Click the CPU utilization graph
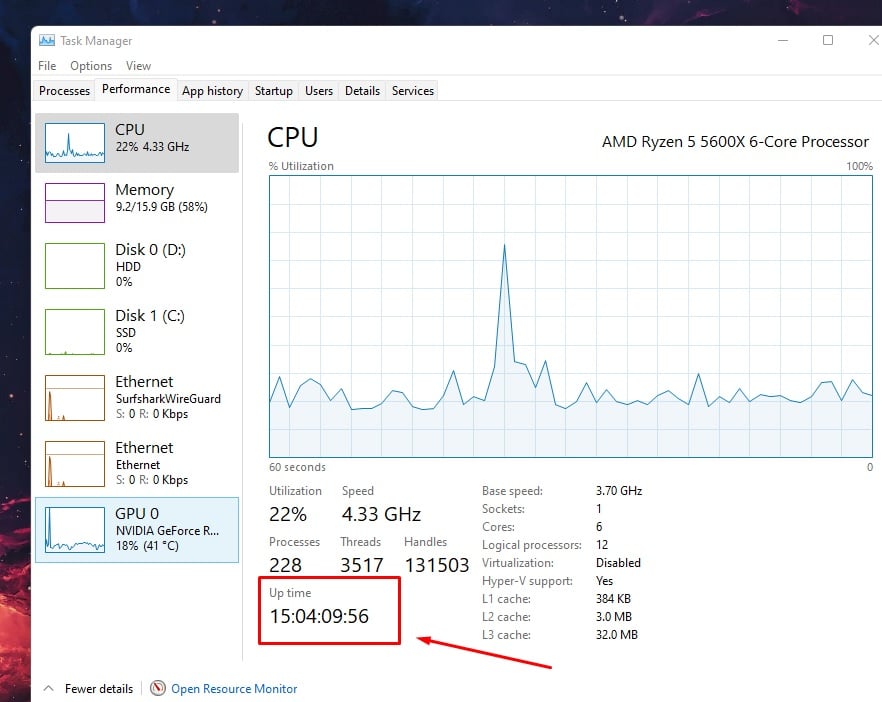This screenshot has height=702, width=882. click(x=571, y=316)
